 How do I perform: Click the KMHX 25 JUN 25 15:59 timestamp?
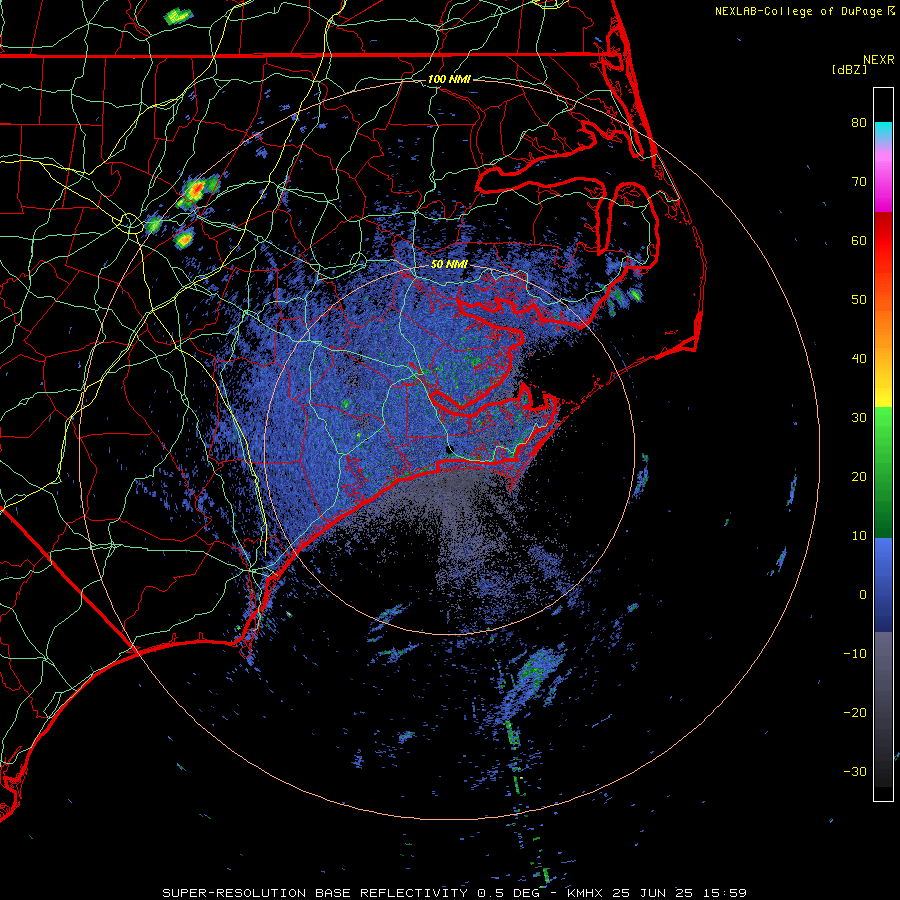[x=657, y=893]
